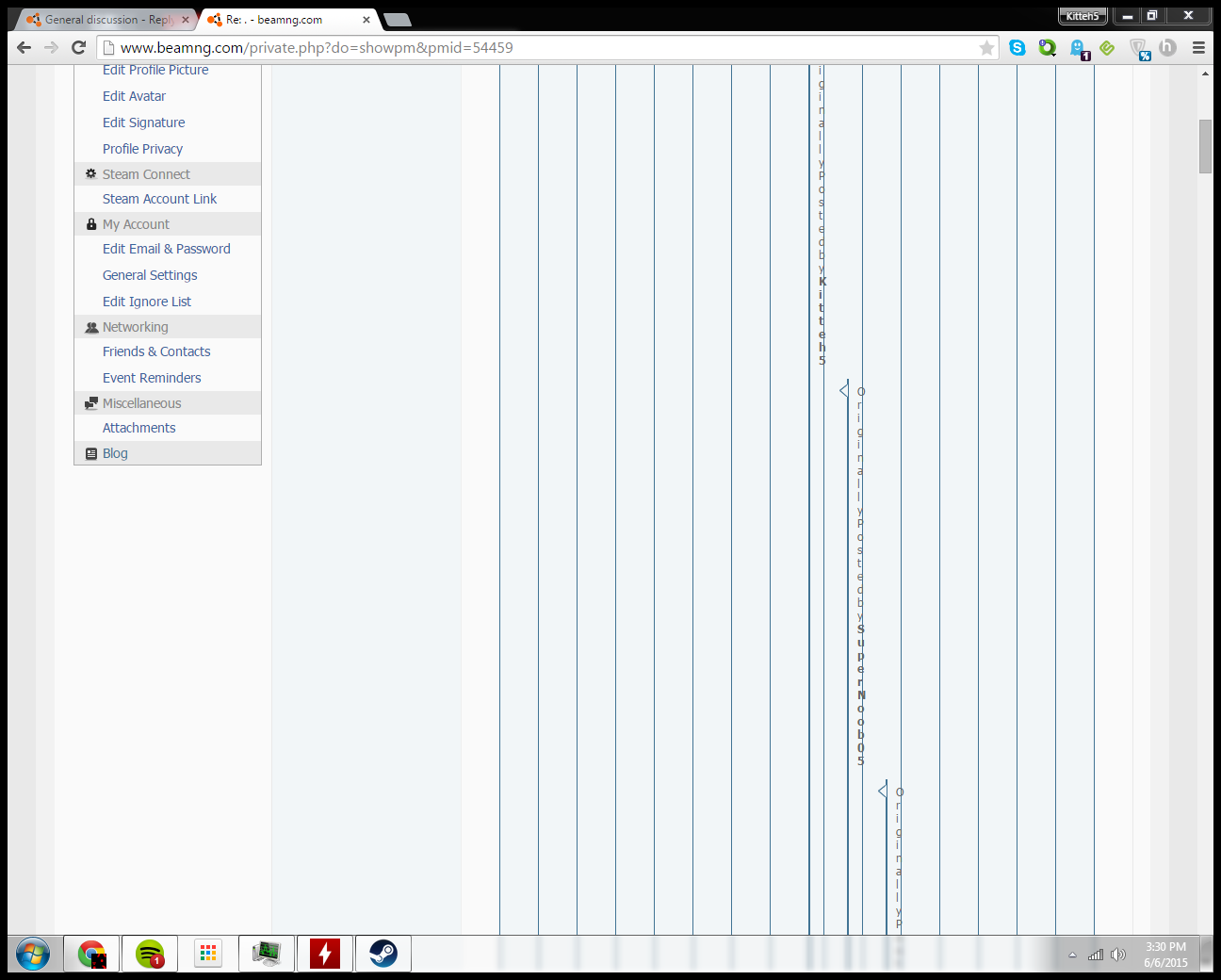Select the Re: . - beamng.com tab

287,20
